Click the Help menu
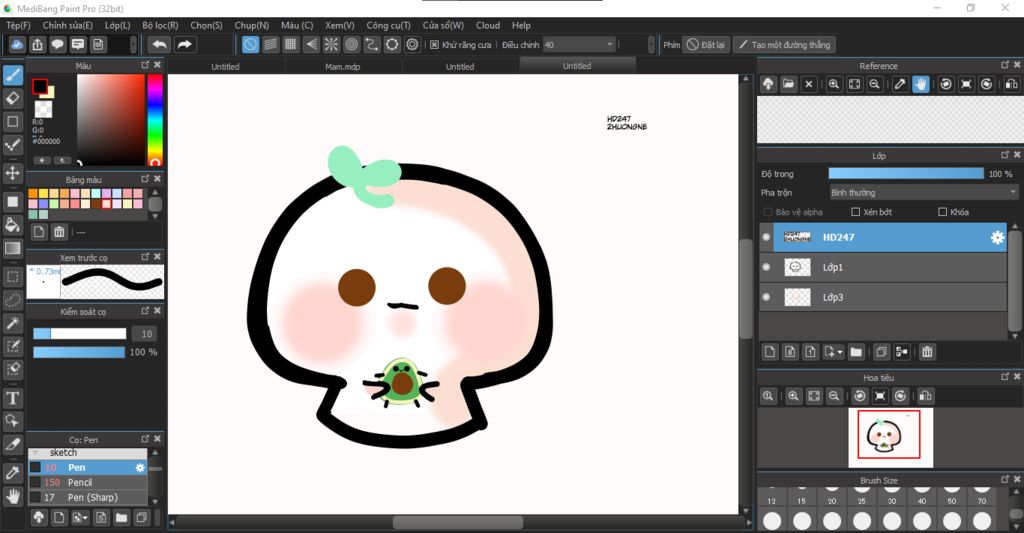1024x533 pixels. (521, 25)
